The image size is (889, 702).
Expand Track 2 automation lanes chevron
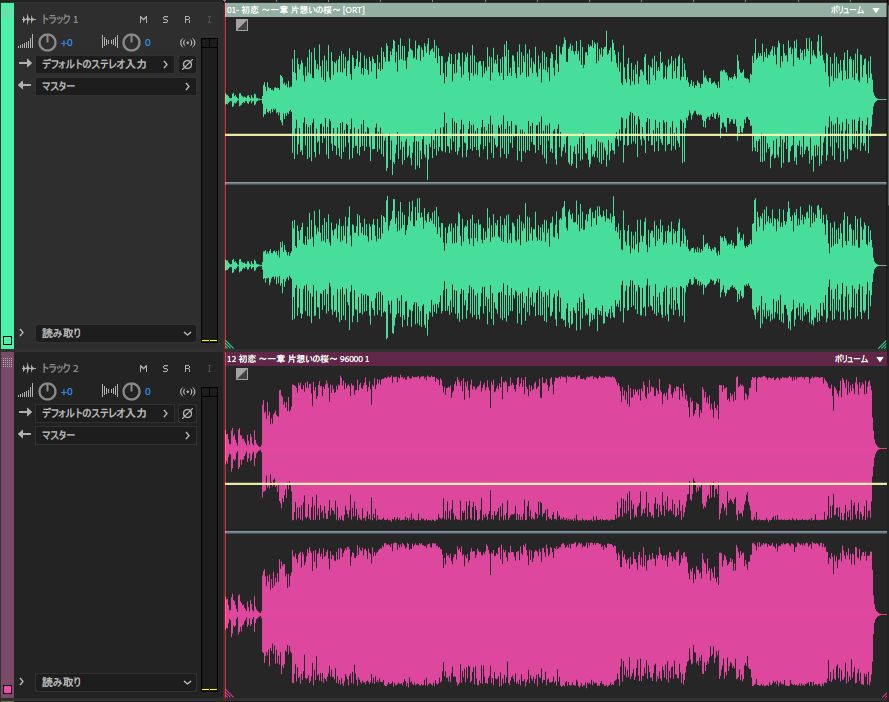[x=22, y=682]
